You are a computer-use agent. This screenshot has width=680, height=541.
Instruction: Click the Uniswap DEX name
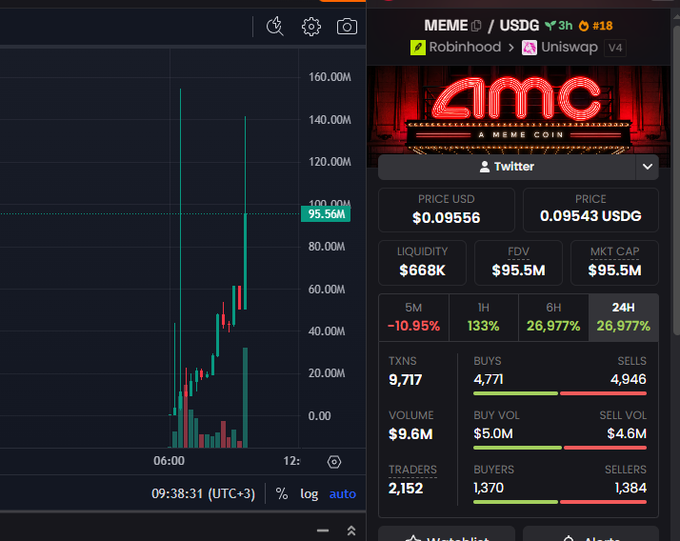(569, 47)
